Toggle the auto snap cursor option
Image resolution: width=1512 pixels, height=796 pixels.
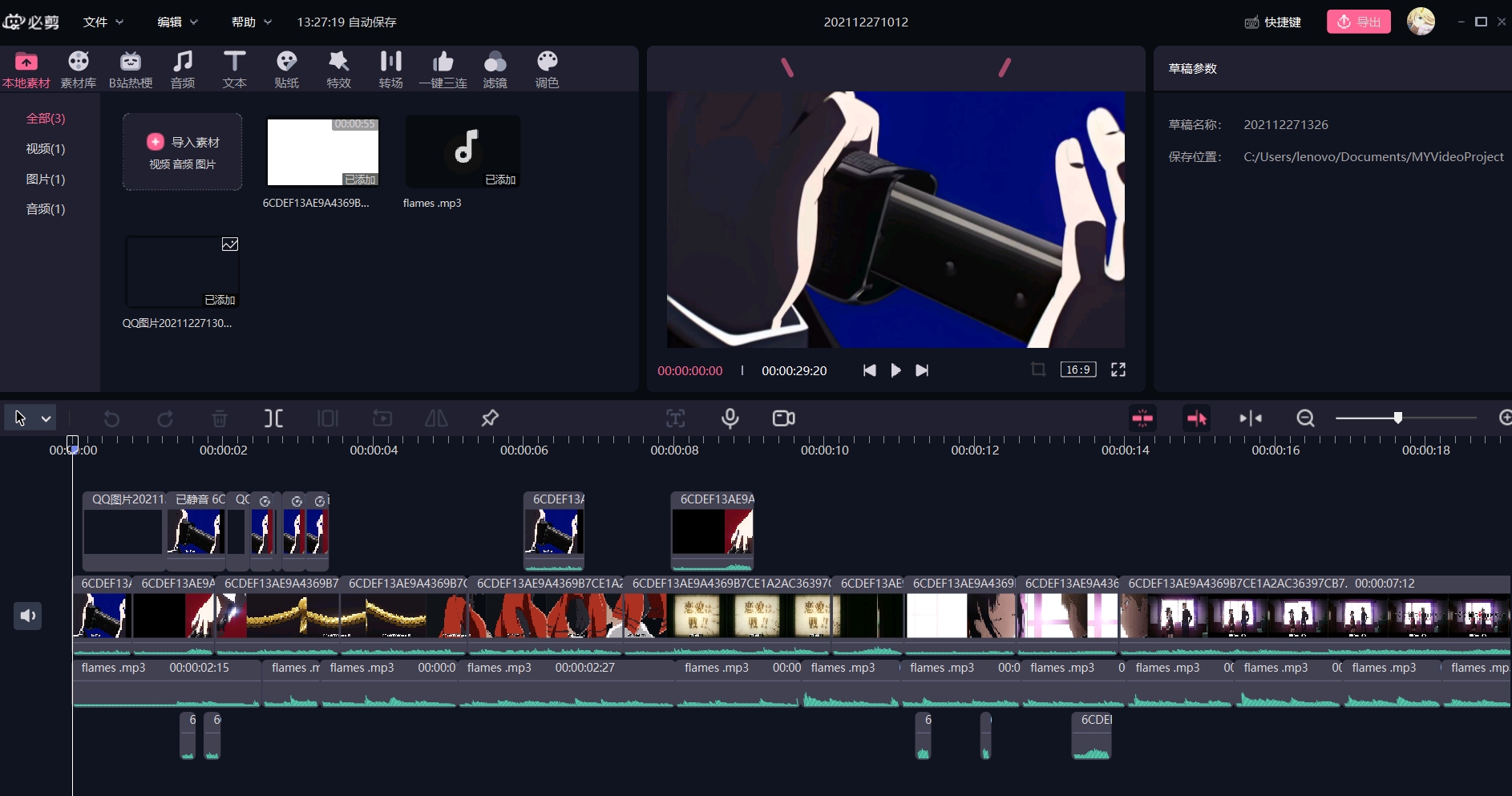pyautogui.click(x=1197, y=418)
